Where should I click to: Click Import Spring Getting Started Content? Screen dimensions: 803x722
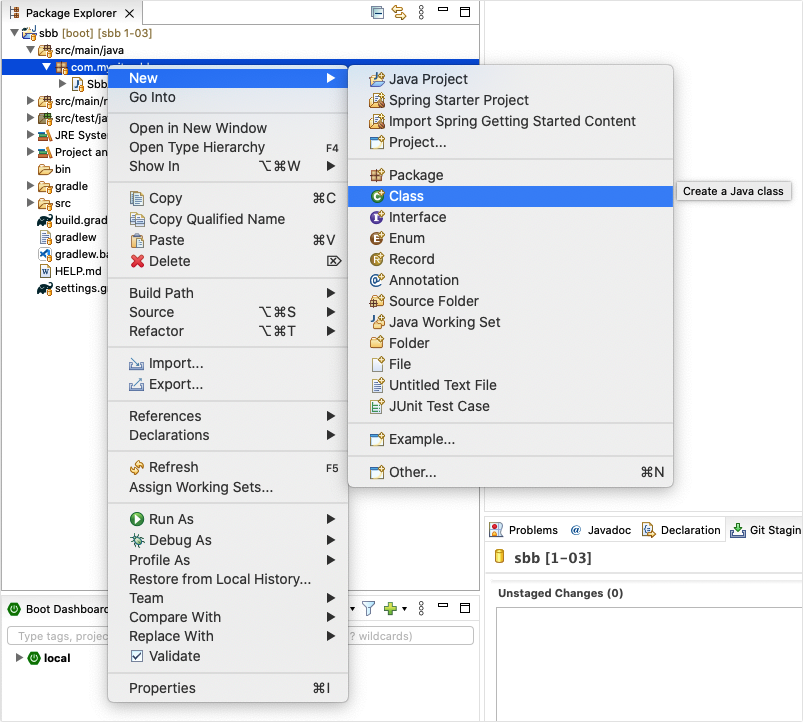(x=510, y=121)
